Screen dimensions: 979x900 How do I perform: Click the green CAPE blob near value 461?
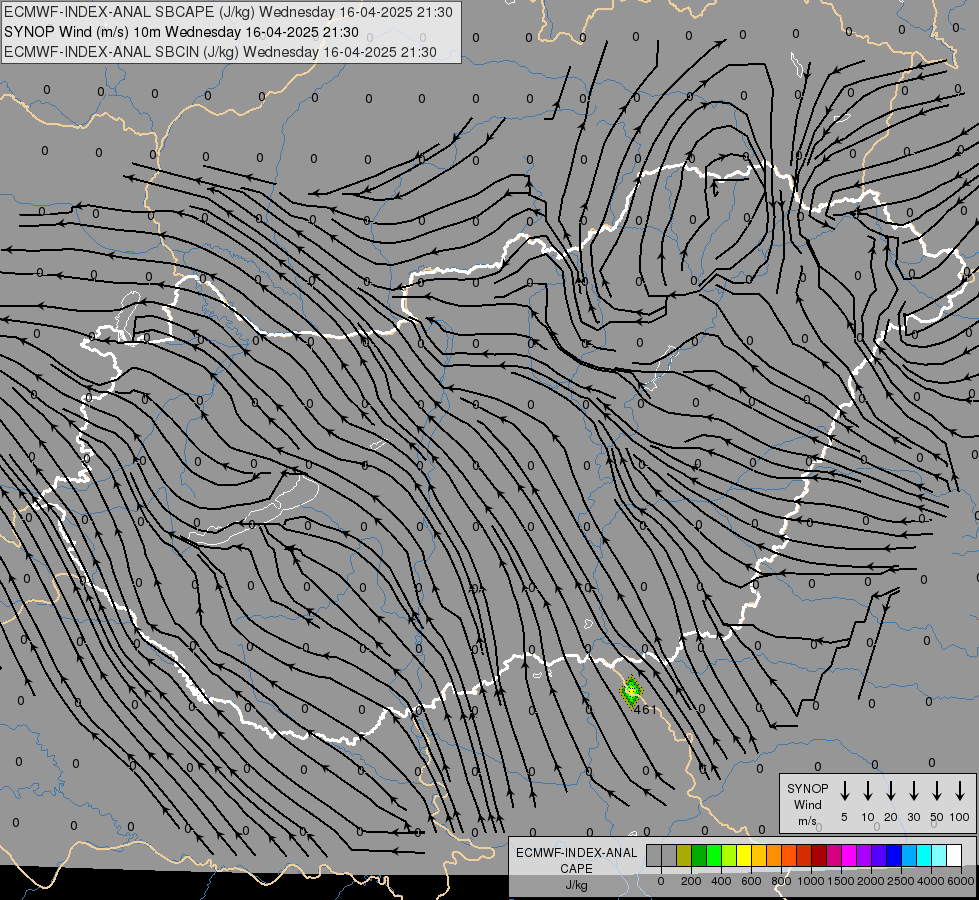(x=631, y=691)
